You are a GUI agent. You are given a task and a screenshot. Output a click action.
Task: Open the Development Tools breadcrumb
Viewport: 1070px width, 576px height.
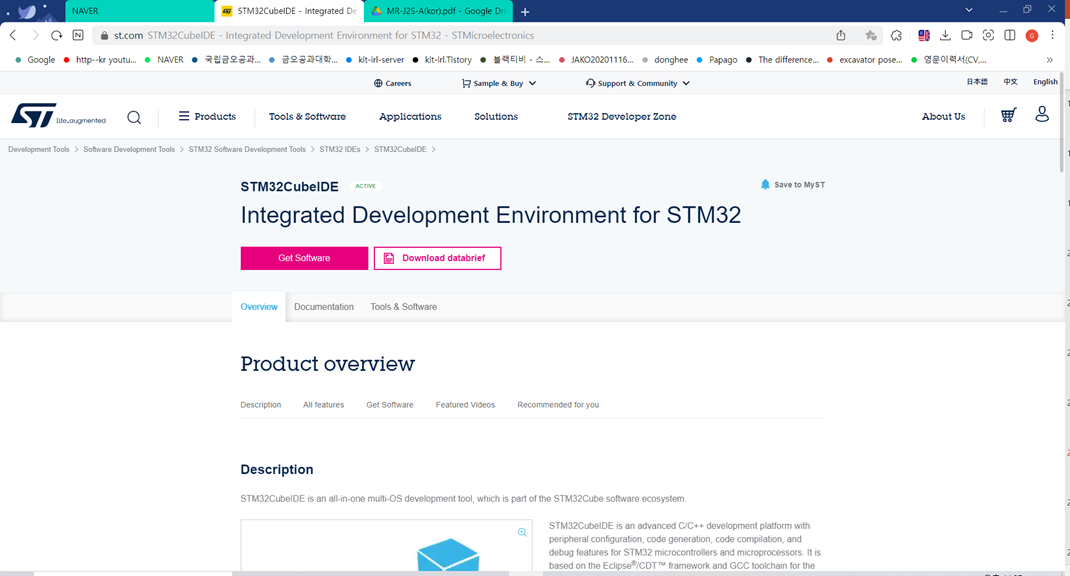39,149
